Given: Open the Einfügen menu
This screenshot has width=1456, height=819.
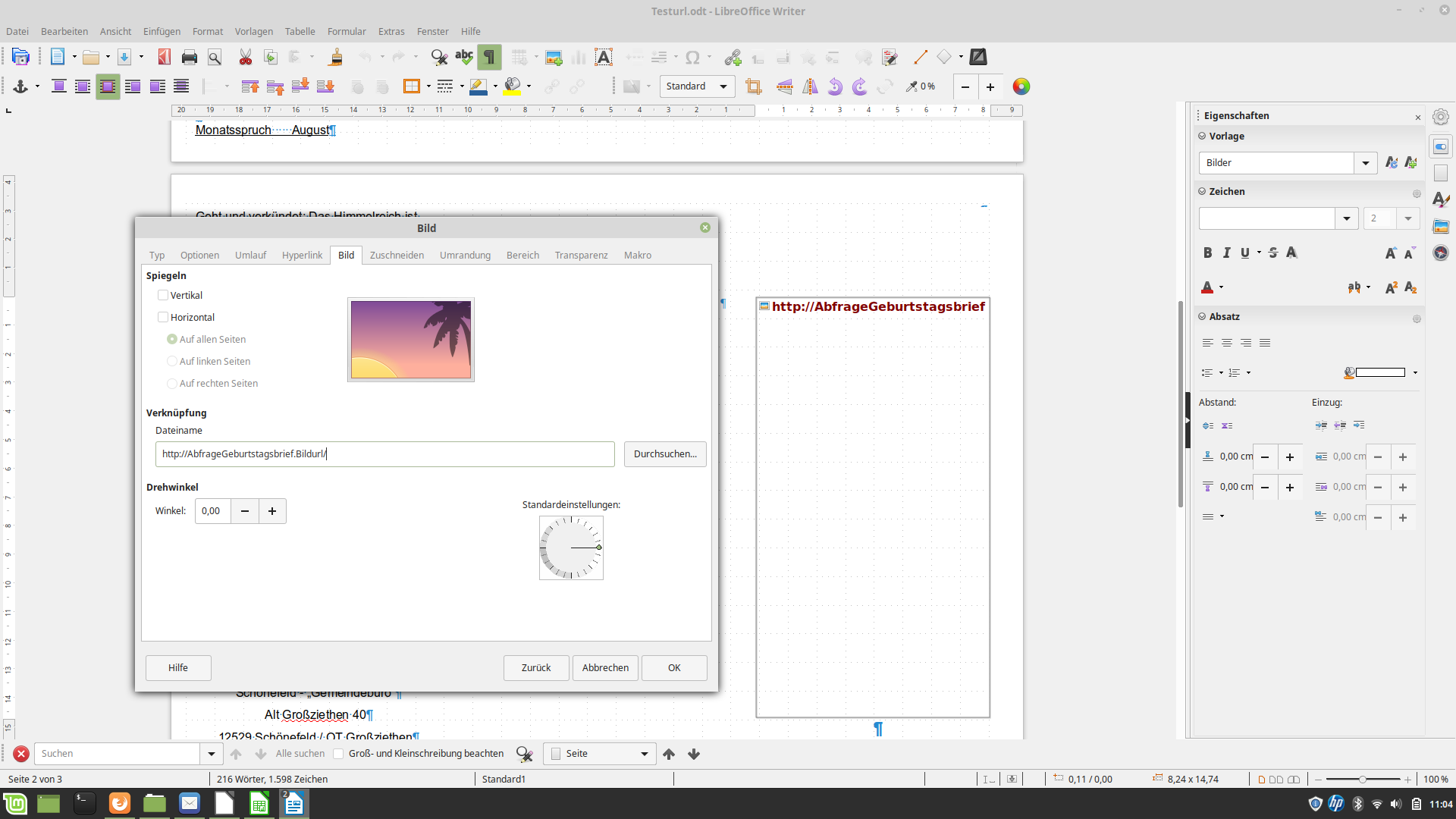Looking at the screenshot, I should pyautogui.click(x=162, y=31).
